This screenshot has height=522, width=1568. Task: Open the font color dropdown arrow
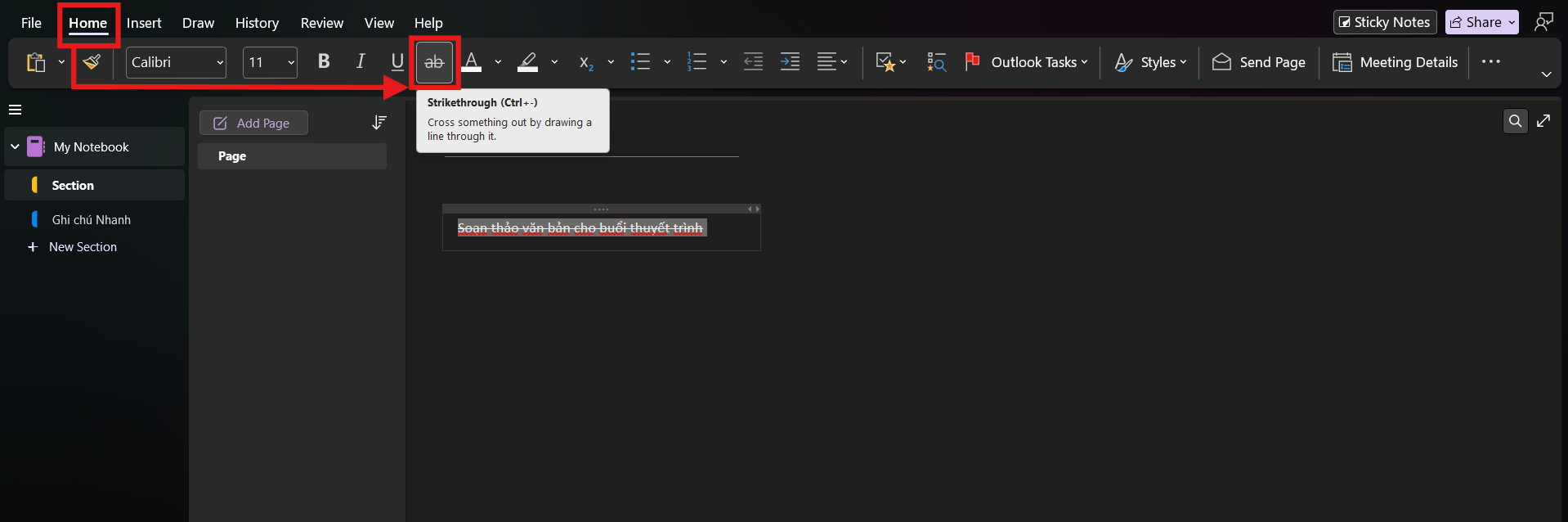[498, 62]
